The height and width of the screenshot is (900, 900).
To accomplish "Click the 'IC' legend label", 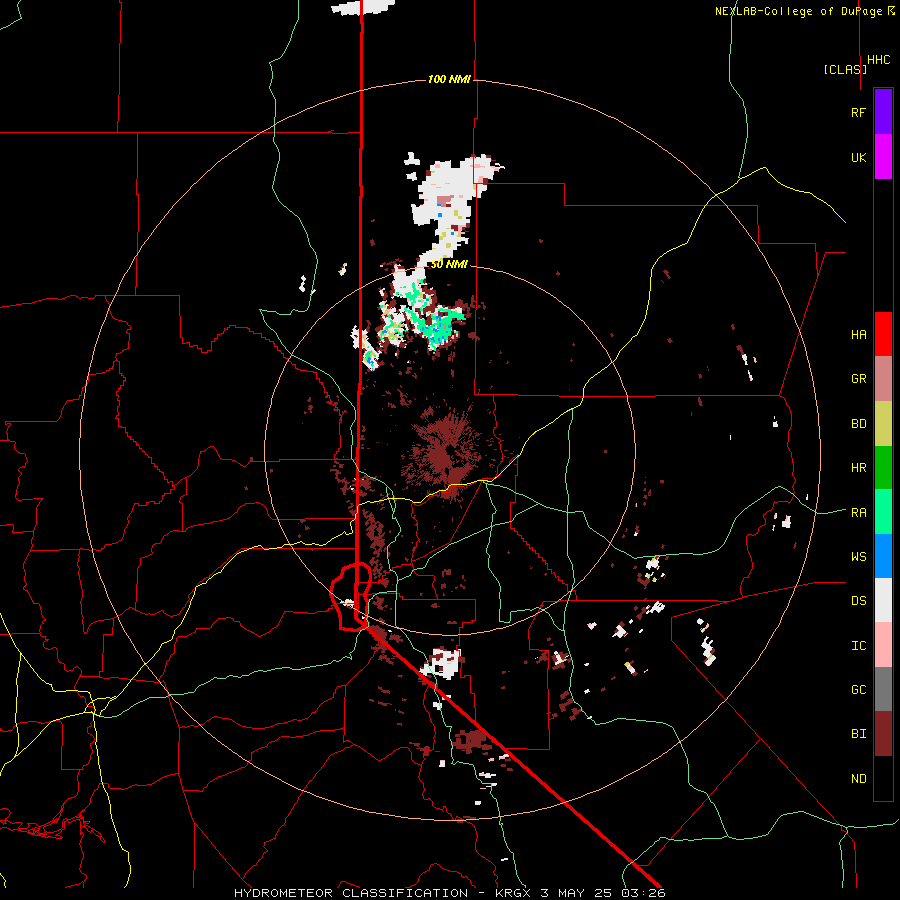I will coord(858,646).
